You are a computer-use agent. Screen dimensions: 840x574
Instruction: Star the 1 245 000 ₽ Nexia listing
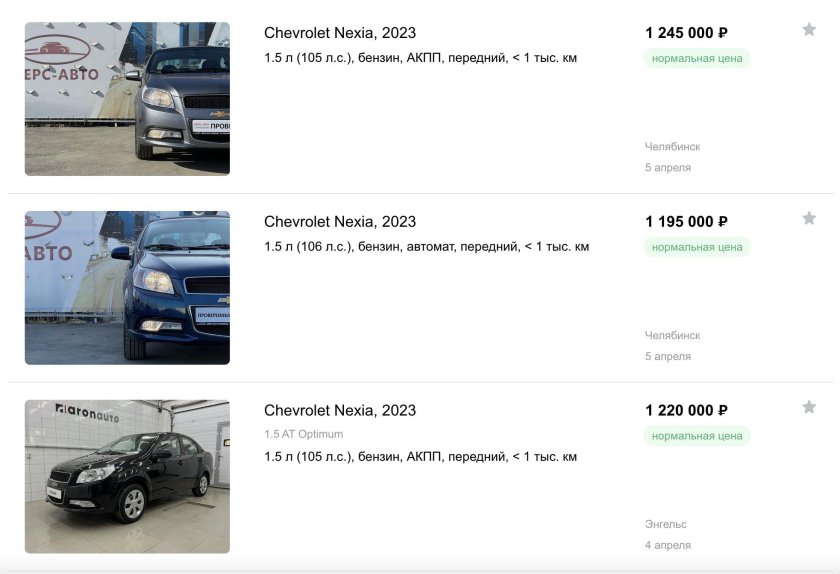coord(809,30)
